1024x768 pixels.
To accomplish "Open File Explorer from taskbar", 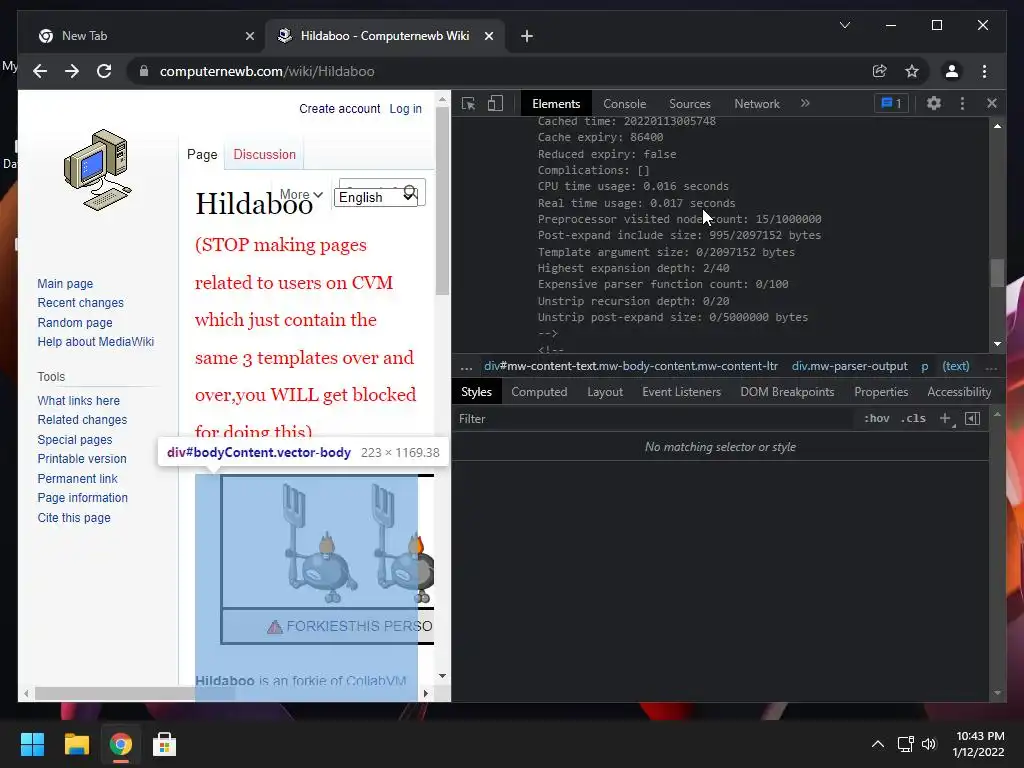I will point(76,744).
